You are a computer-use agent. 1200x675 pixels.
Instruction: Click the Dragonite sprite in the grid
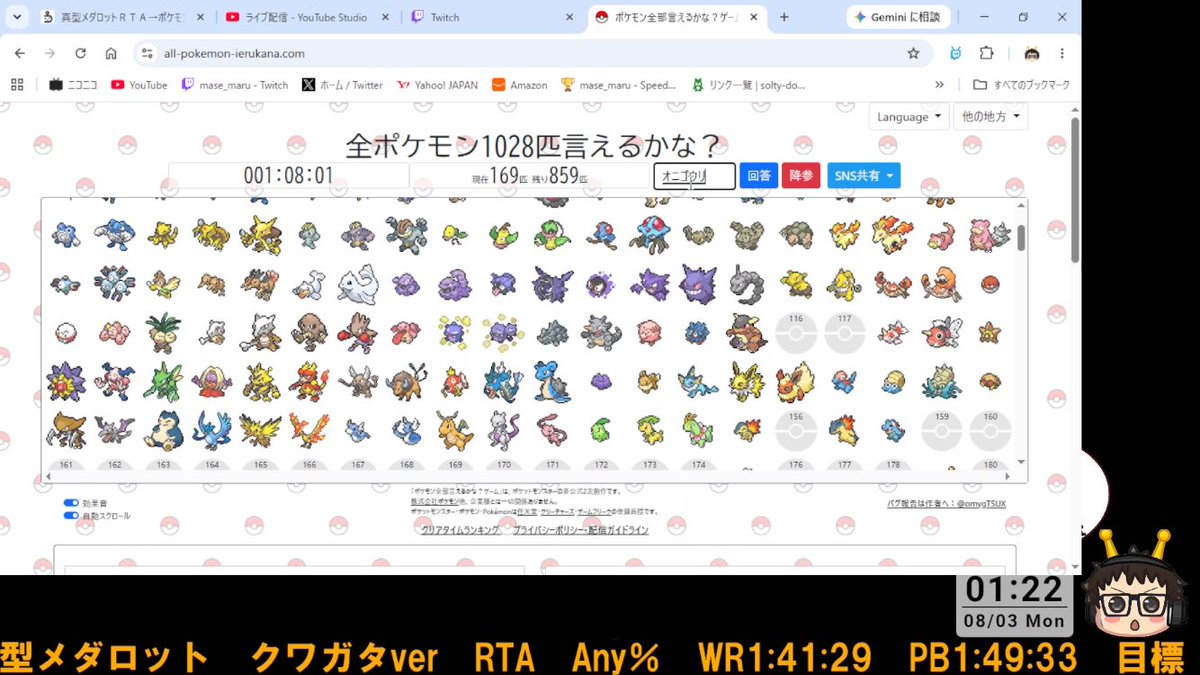click(x=453, y=429)
